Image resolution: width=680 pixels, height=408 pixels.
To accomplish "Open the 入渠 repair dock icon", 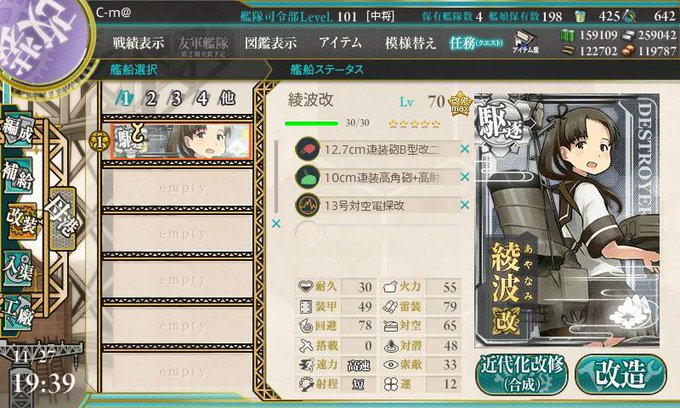I will [x=17, y=267].
